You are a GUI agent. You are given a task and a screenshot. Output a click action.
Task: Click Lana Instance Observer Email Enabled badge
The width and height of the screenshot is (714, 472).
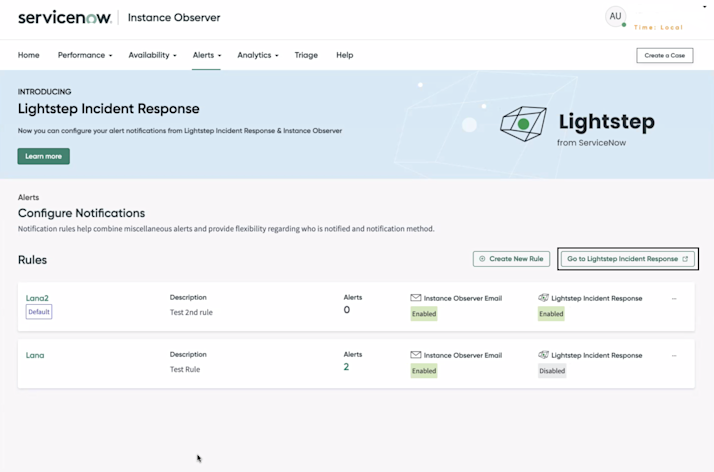[x=424, y=370]
